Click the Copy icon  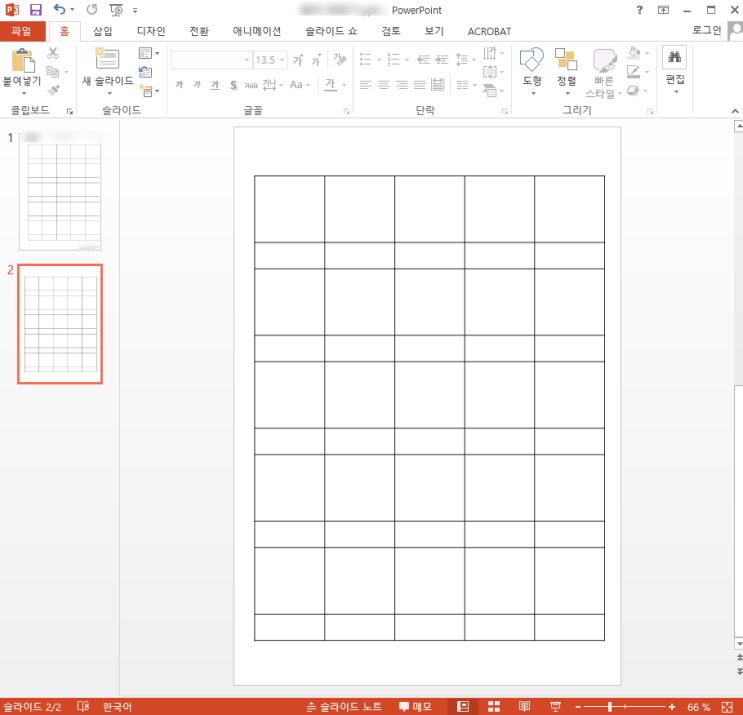(53, 72)
